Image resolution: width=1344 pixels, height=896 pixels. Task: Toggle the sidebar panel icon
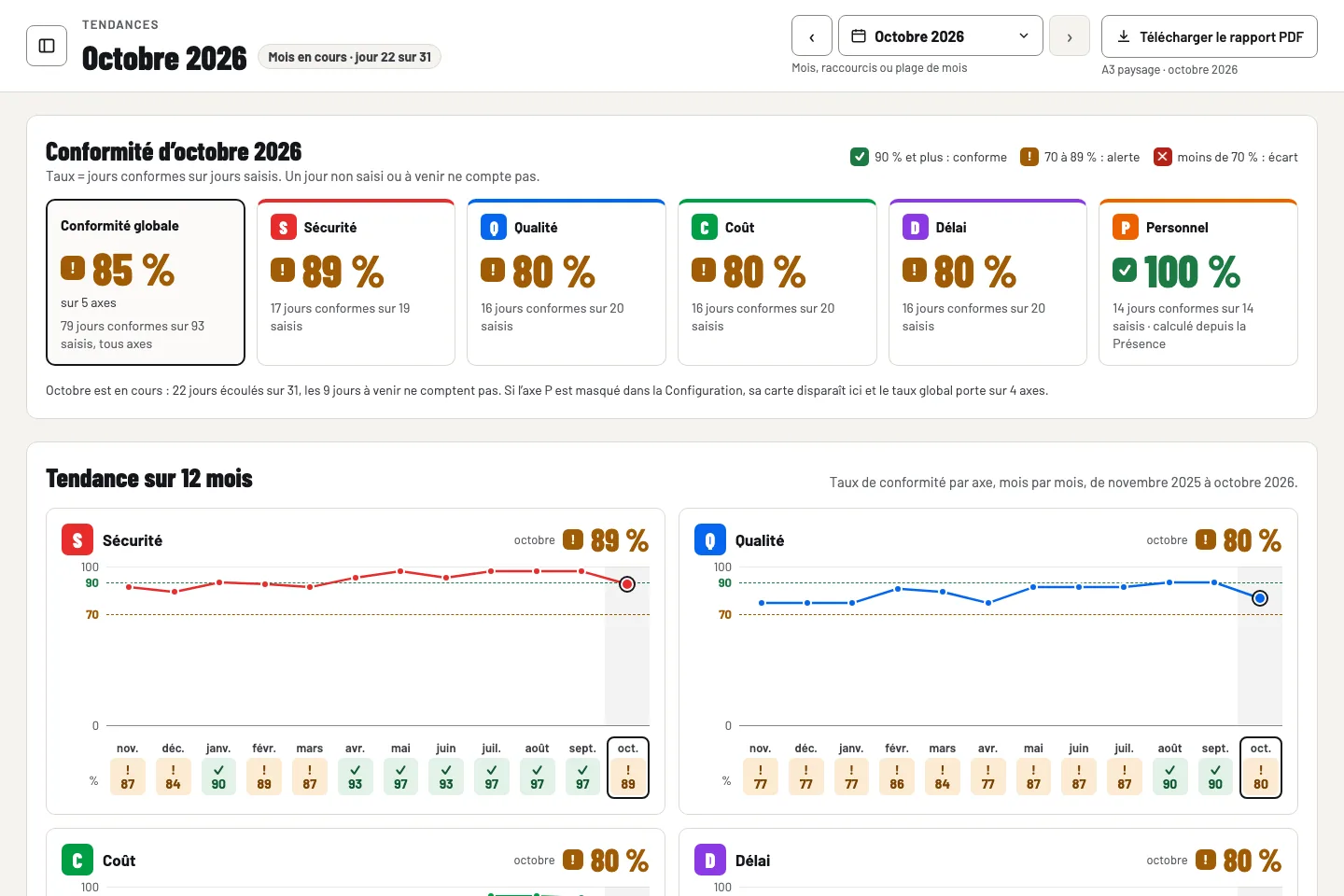click(x=47, y=46)
